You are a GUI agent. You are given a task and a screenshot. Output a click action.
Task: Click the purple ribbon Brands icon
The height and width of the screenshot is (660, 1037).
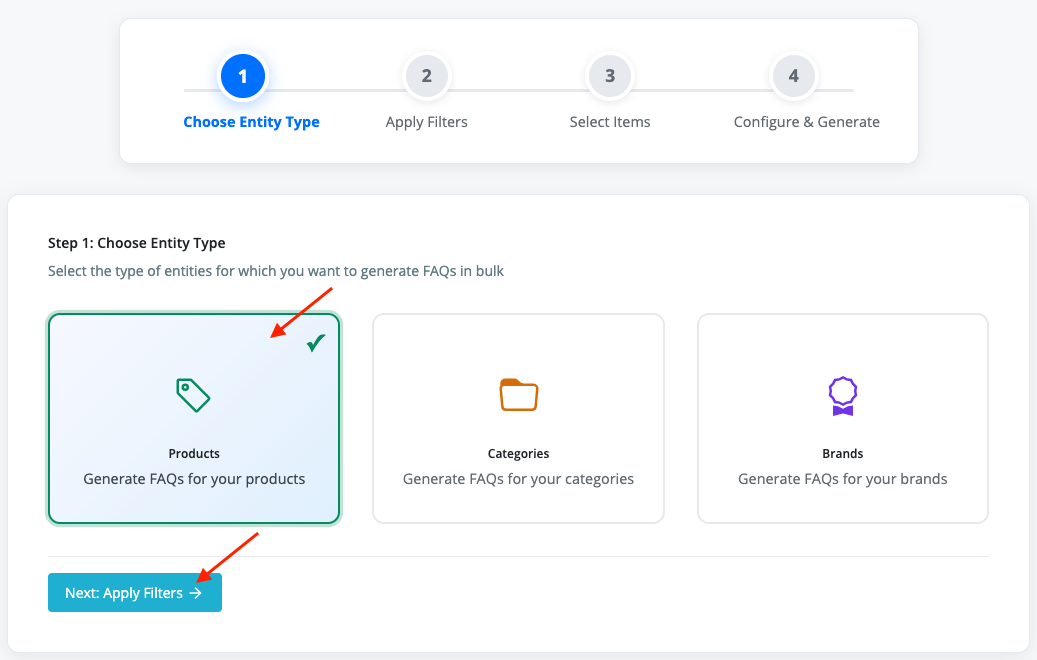pyautogui.click(x=843, y=396)
